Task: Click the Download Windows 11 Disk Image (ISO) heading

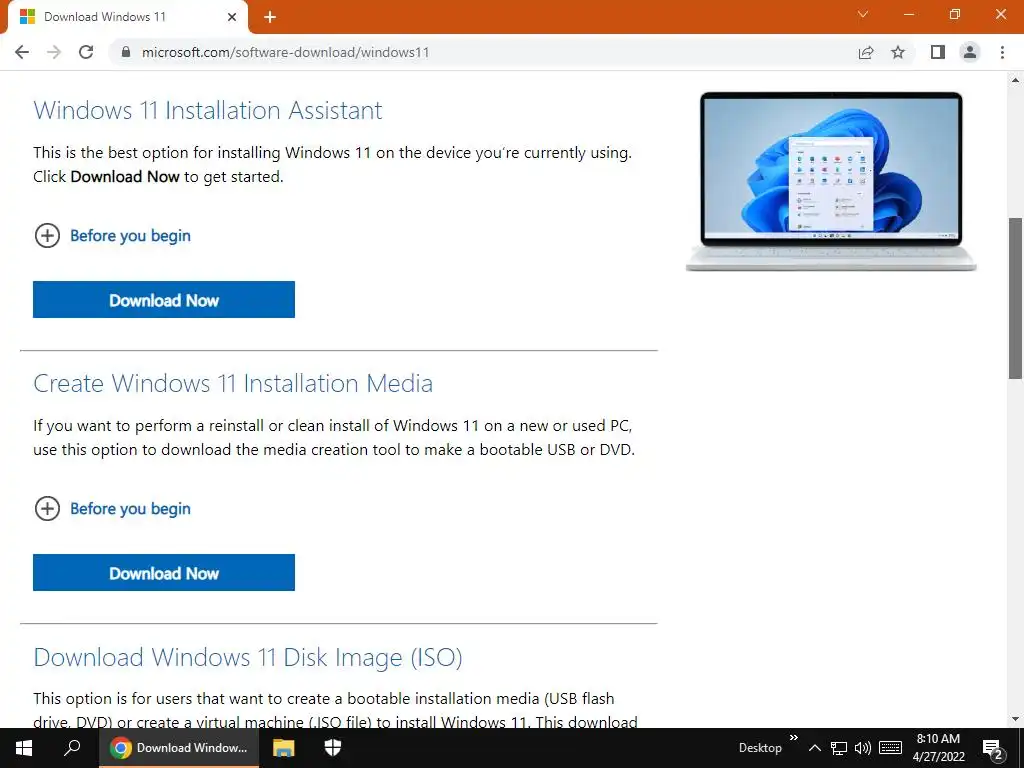Action: click(248, 657)
